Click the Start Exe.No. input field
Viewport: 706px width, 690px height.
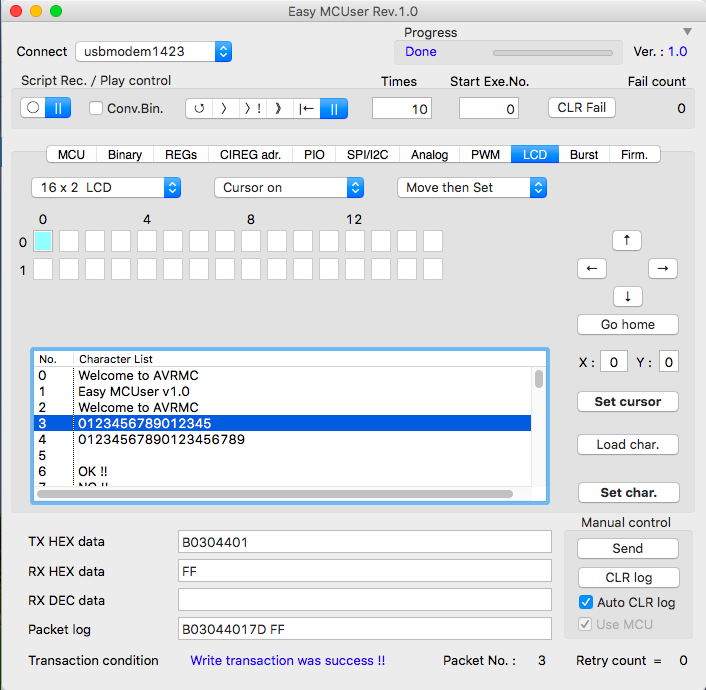point(489,109)
